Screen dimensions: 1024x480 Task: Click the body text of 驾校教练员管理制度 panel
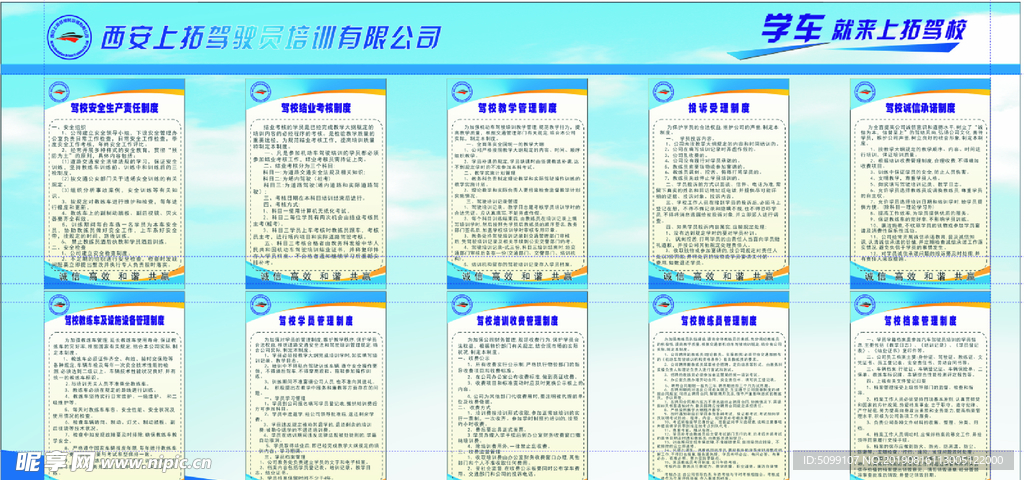(718, 407)
